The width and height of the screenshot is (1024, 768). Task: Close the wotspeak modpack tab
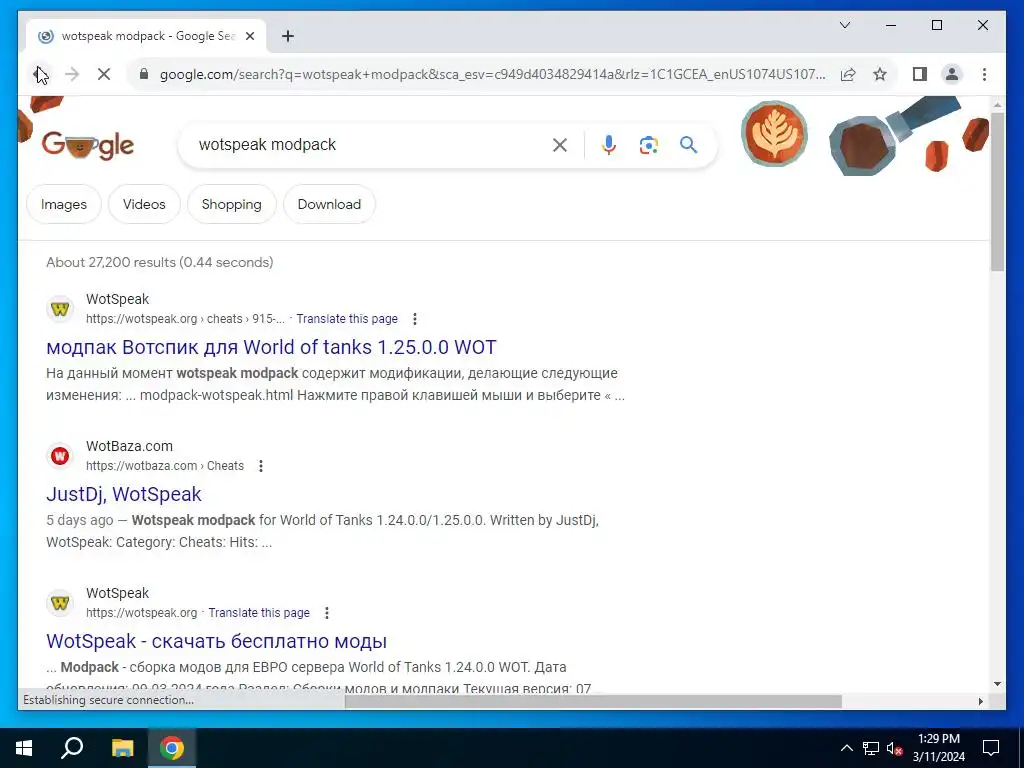coord(249,37)
